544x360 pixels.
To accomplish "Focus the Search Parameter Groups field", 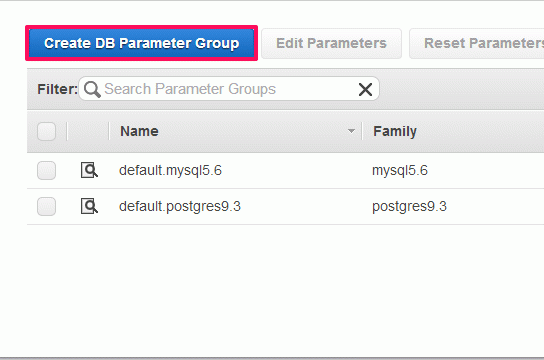I will 229,89.
